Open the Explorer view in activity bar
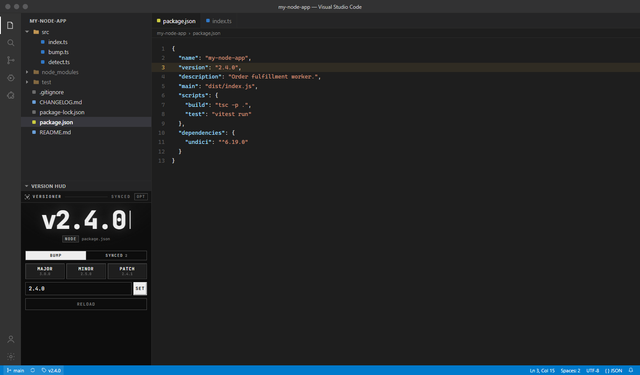This screenshot has height=375, width=640. click(x=10, y=25)
